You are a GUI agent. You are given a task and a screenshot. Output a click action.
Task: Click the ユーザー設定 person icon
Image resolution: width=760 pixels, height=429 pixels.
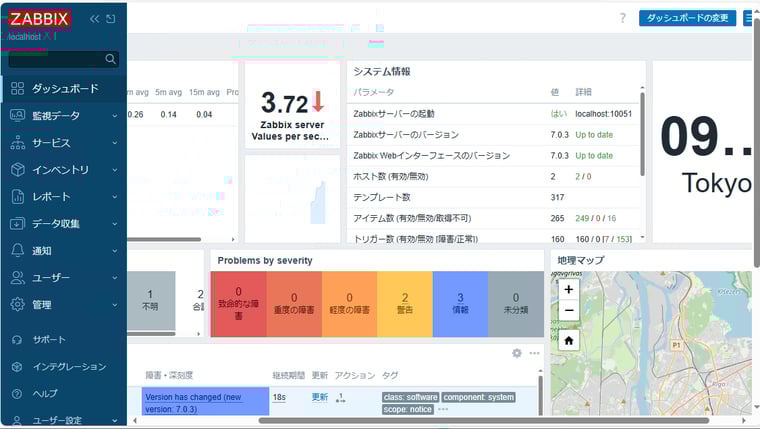coord(17,420)
